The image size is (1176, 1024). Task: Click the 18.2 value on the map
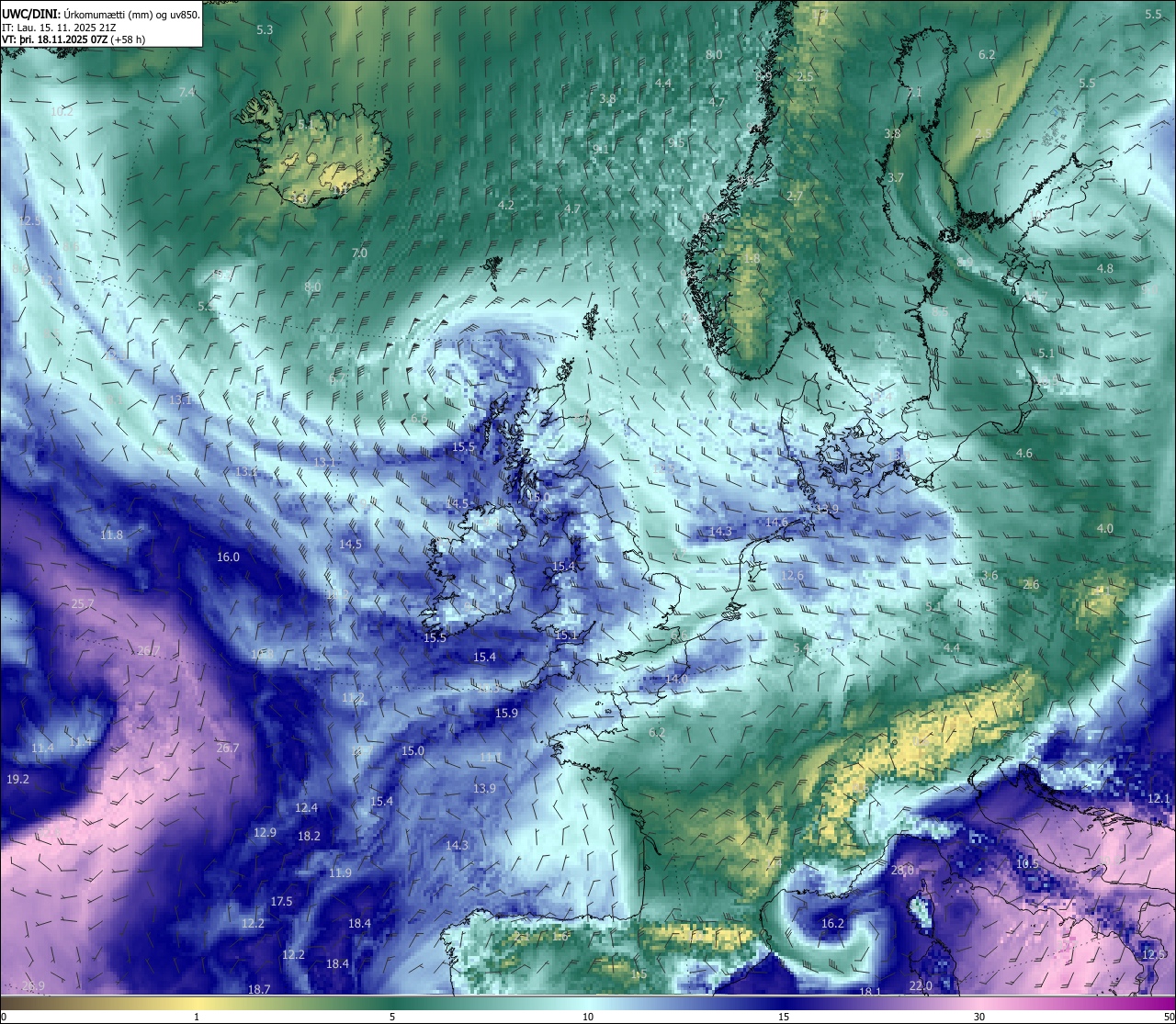coord(309,836)
